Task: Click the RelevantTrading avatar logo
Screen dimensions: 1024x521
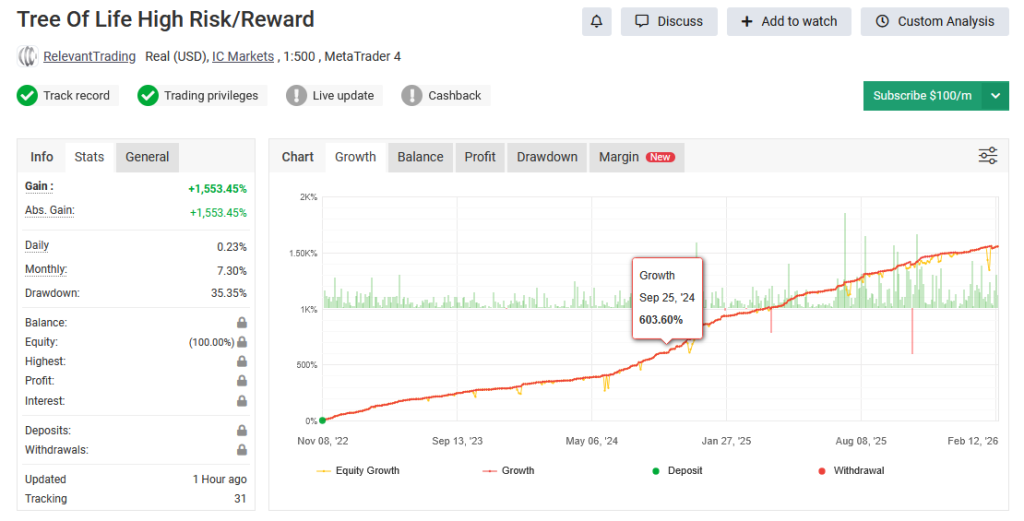Action: click(27, 57)
